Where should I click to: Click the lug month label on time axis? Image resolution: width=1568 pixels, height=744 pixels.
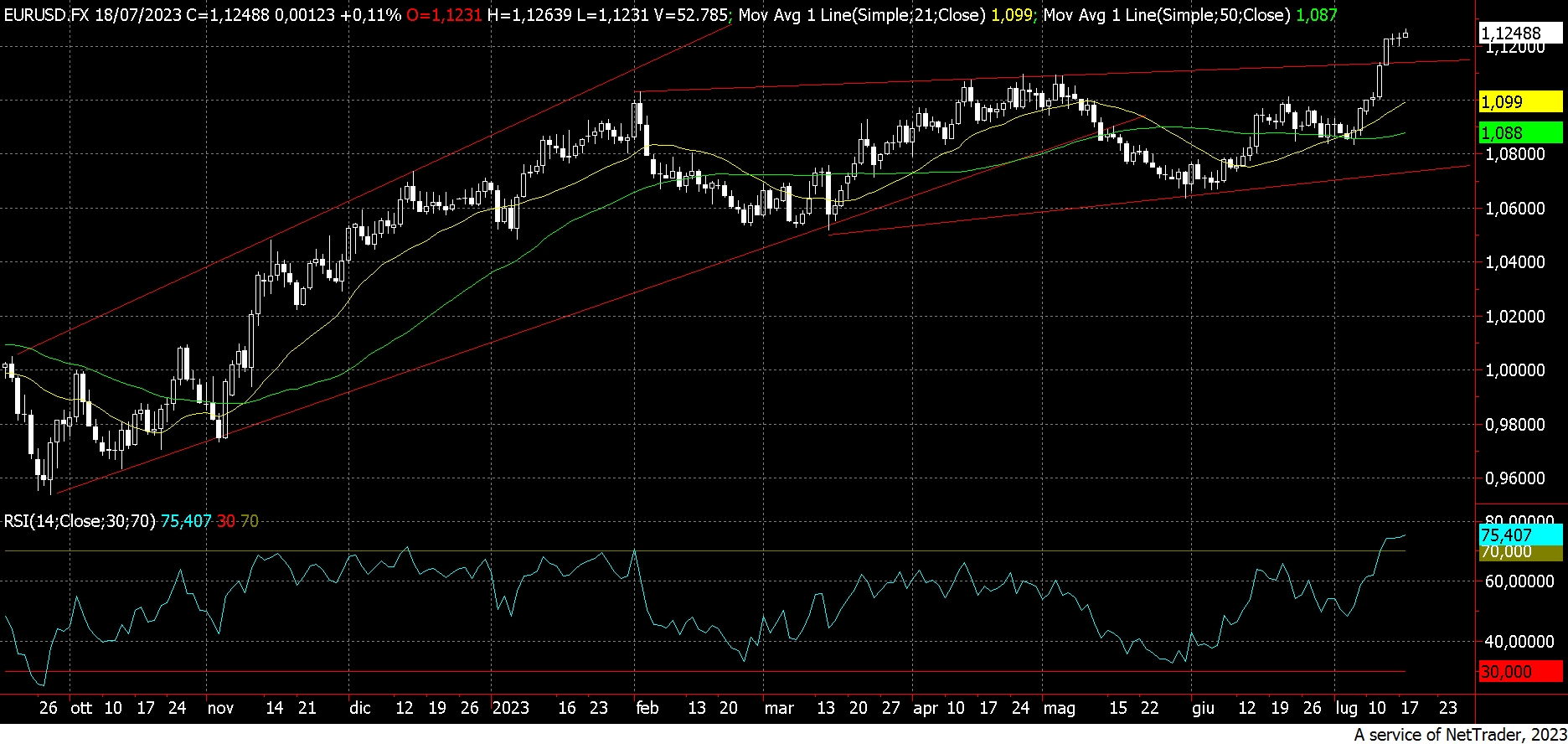(x=1347, y=708)
